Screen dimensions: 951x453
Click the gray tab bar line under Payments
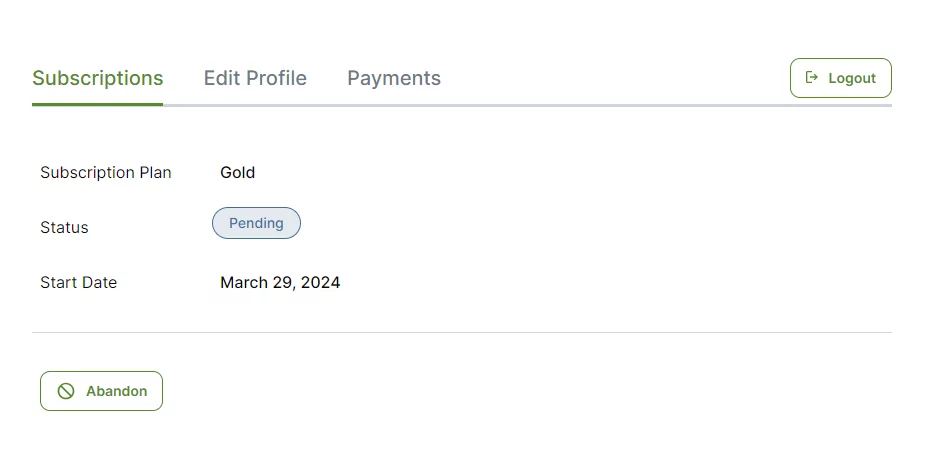(x=394, y=106)
